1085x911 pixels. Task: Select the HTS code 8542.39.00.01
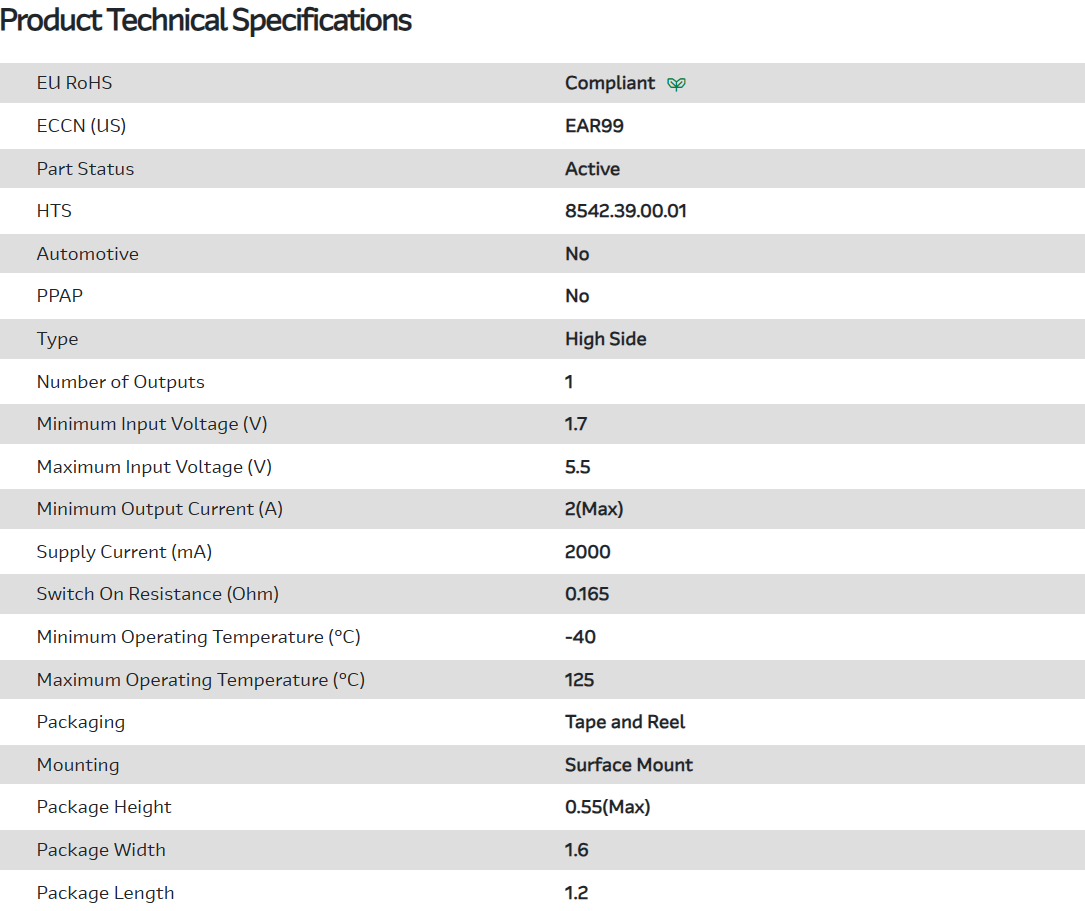(x=626, y=211)
